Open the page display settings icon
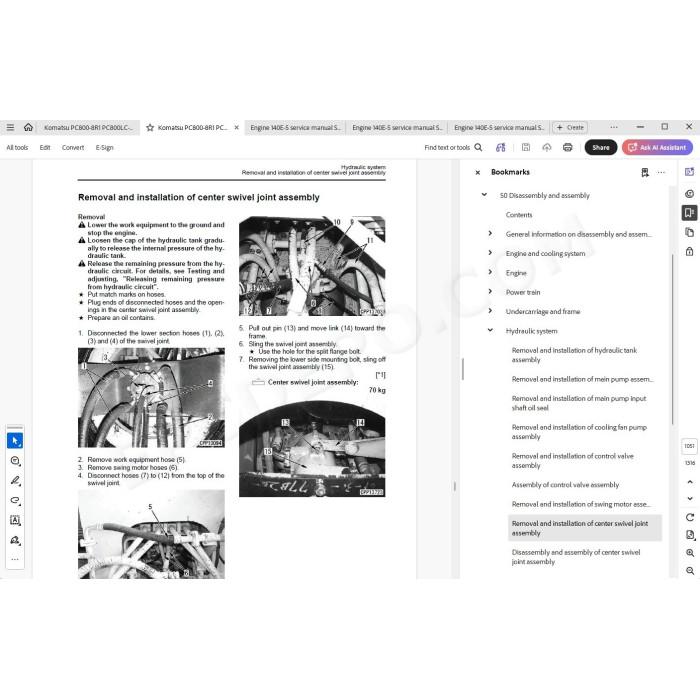Screen dimensions: 700x700 (x=690, y=535)
